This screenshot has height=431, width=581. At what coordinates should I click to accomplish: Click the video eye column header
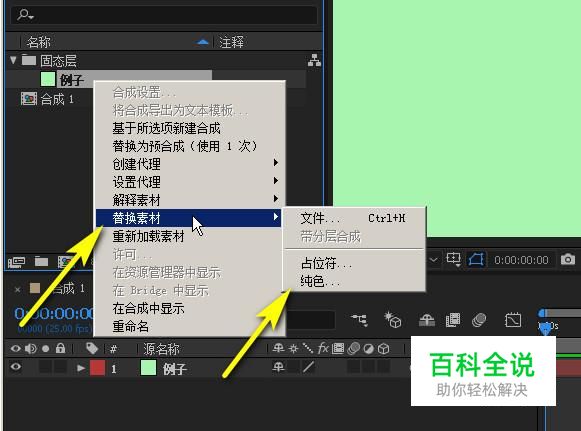16,349
